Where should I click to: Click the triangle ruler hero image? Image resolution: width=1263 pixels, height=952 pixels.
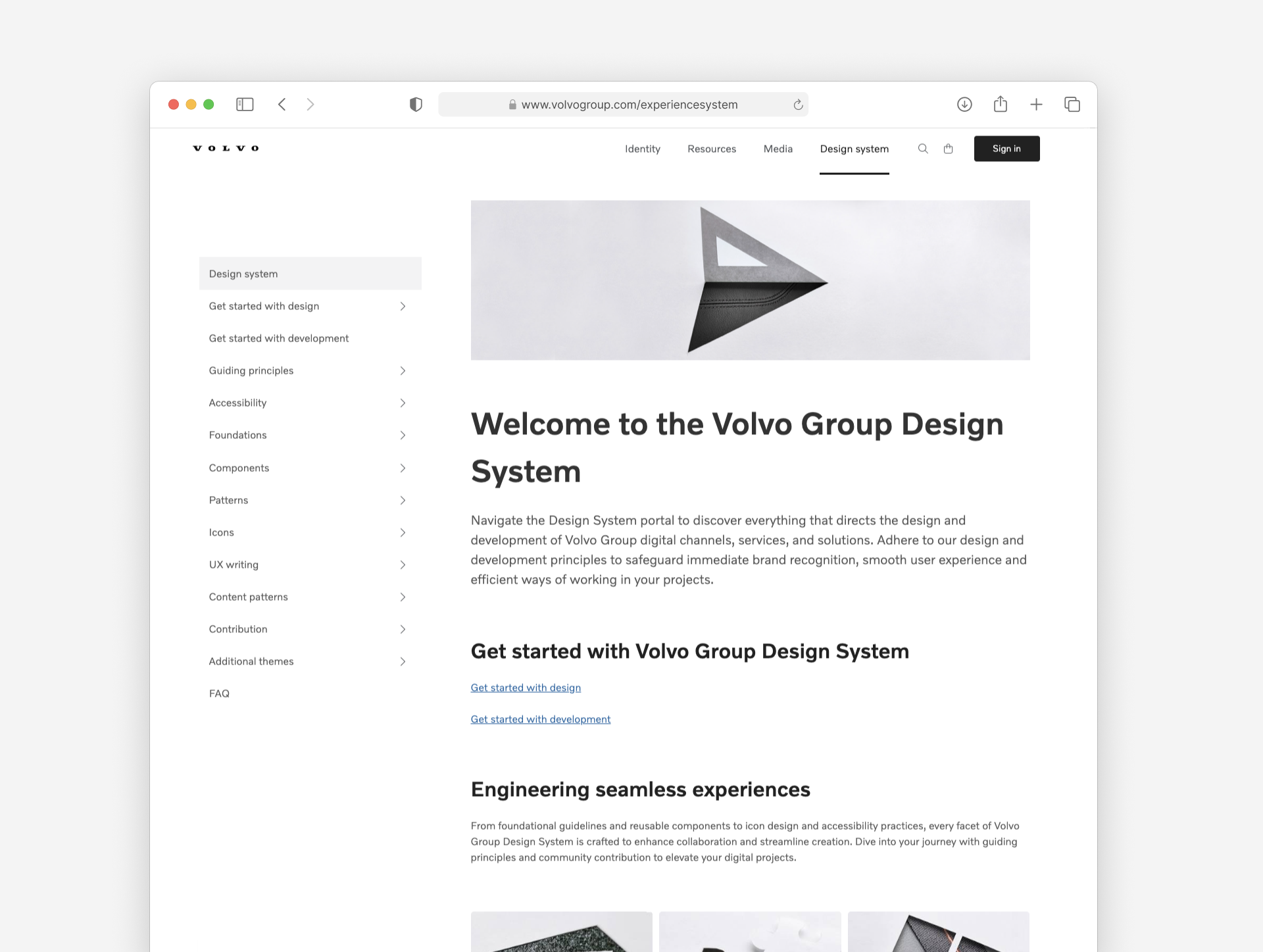(x=751, y=280)
